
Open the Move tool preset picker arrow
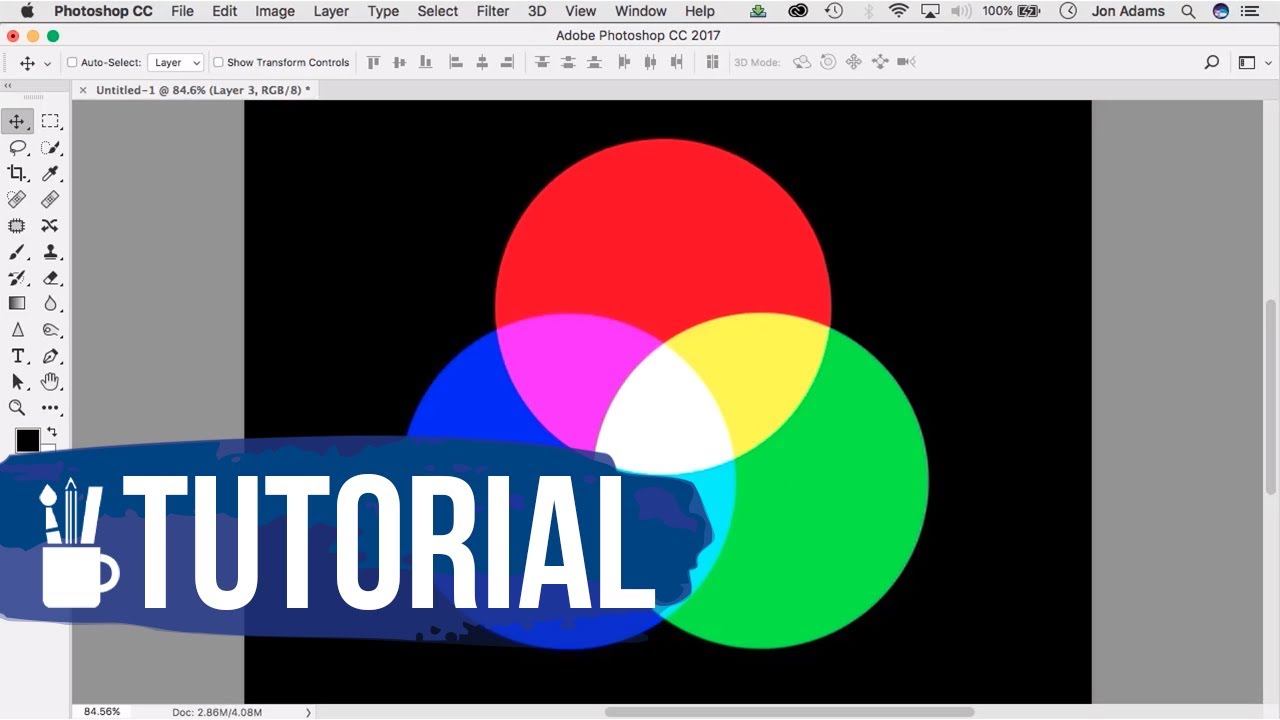[47, 63]
